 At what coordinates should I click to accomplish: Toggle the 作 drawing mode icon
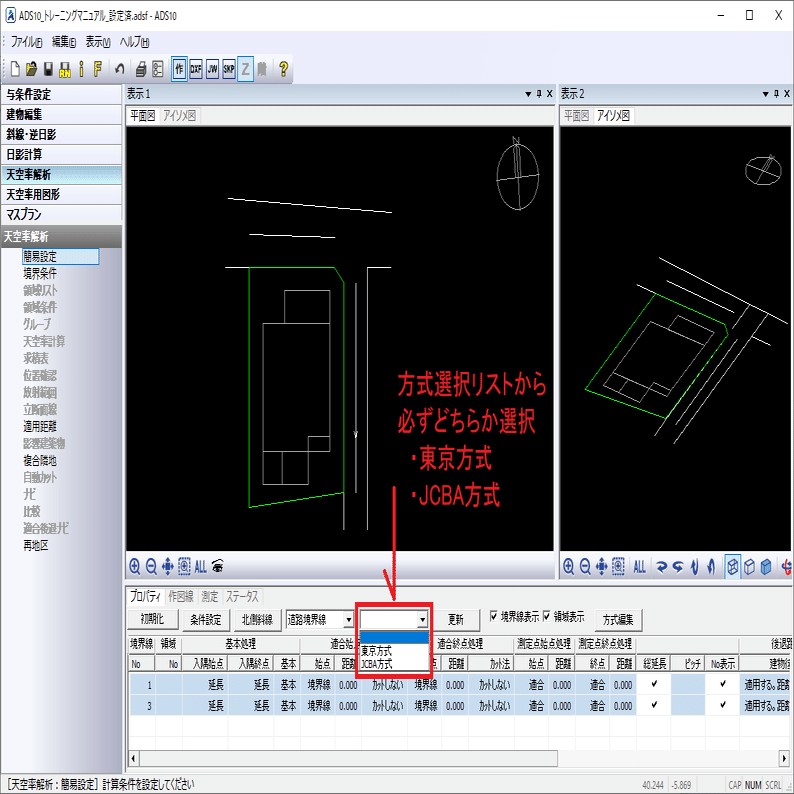tap(179, 69)
